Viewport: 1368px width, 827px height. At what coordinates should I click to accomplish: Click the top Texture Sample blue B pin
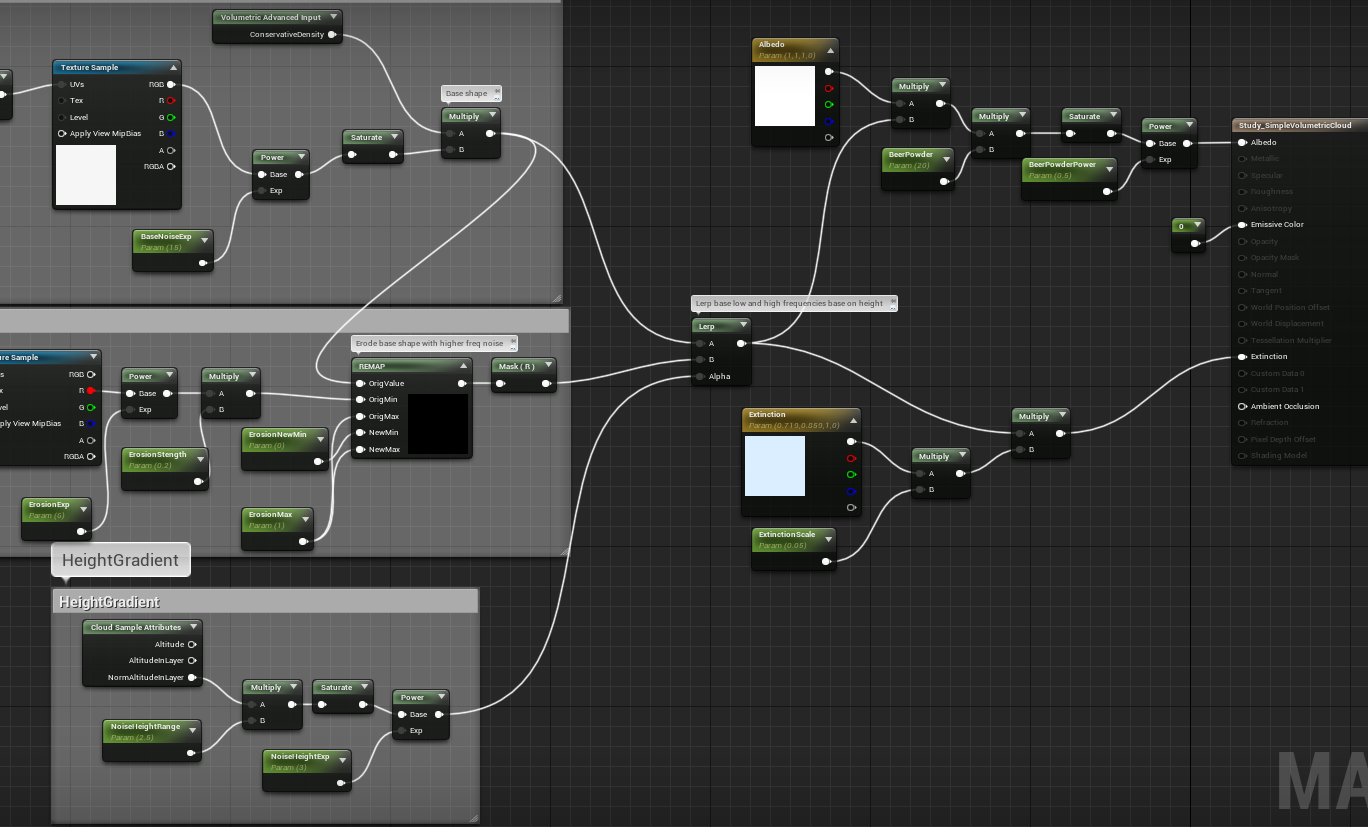click(x=171, y=133)
